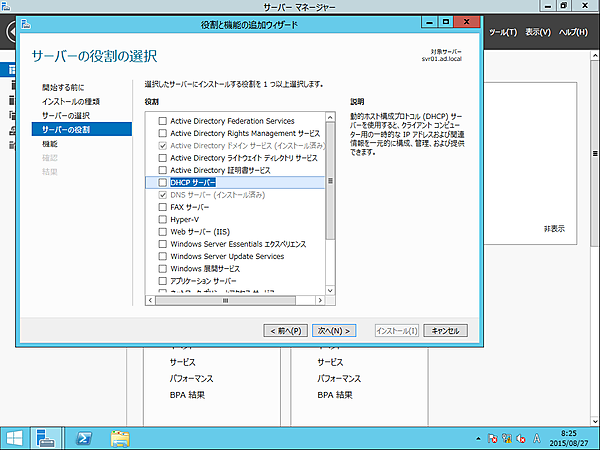Click the キャンセル button
Image resolution: width=600 pixels, height=450 pixels.
point(445,331)
